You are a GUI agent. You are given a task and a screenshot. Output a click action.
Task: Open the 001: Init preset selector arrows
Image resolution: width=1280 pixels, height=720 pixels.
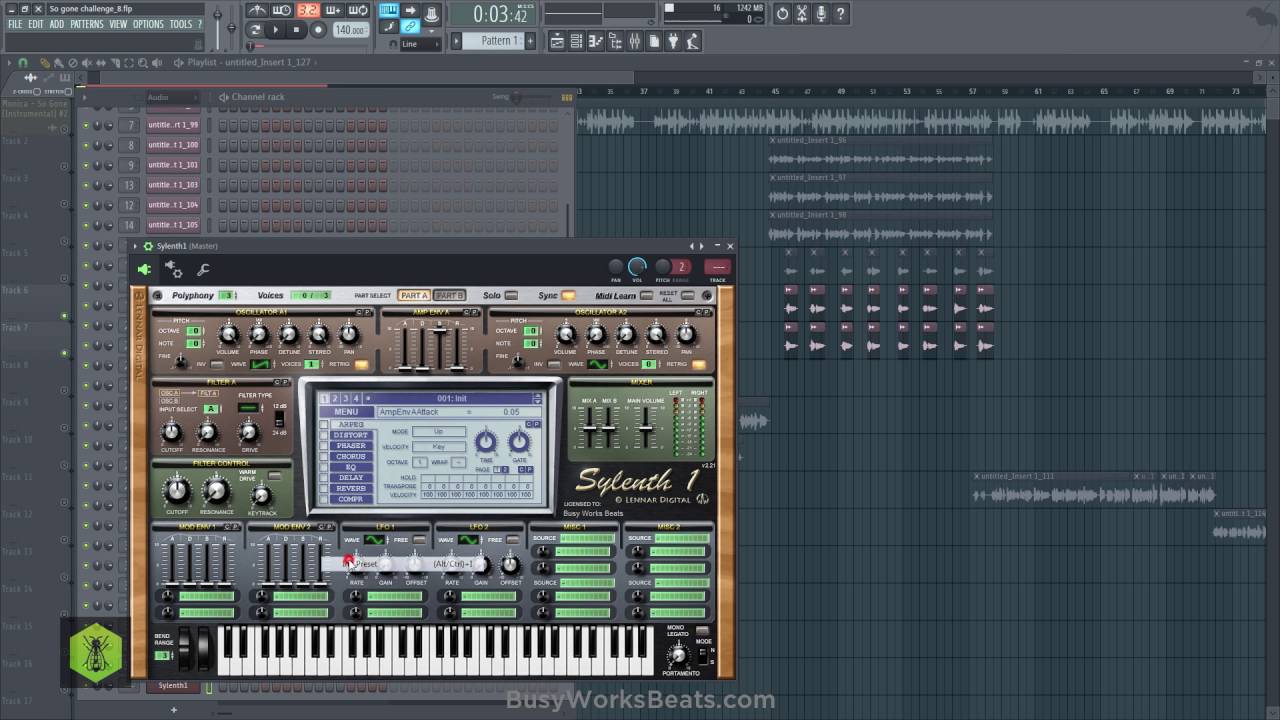tap(537, 398)
